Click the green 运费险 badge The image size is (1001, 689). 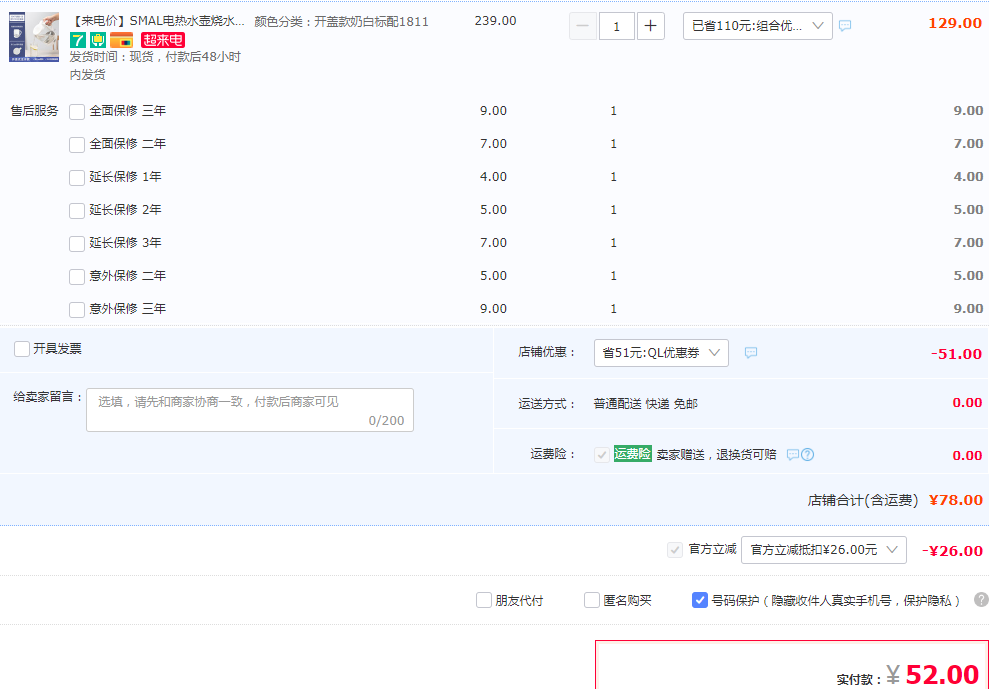(x=632, y=454)
